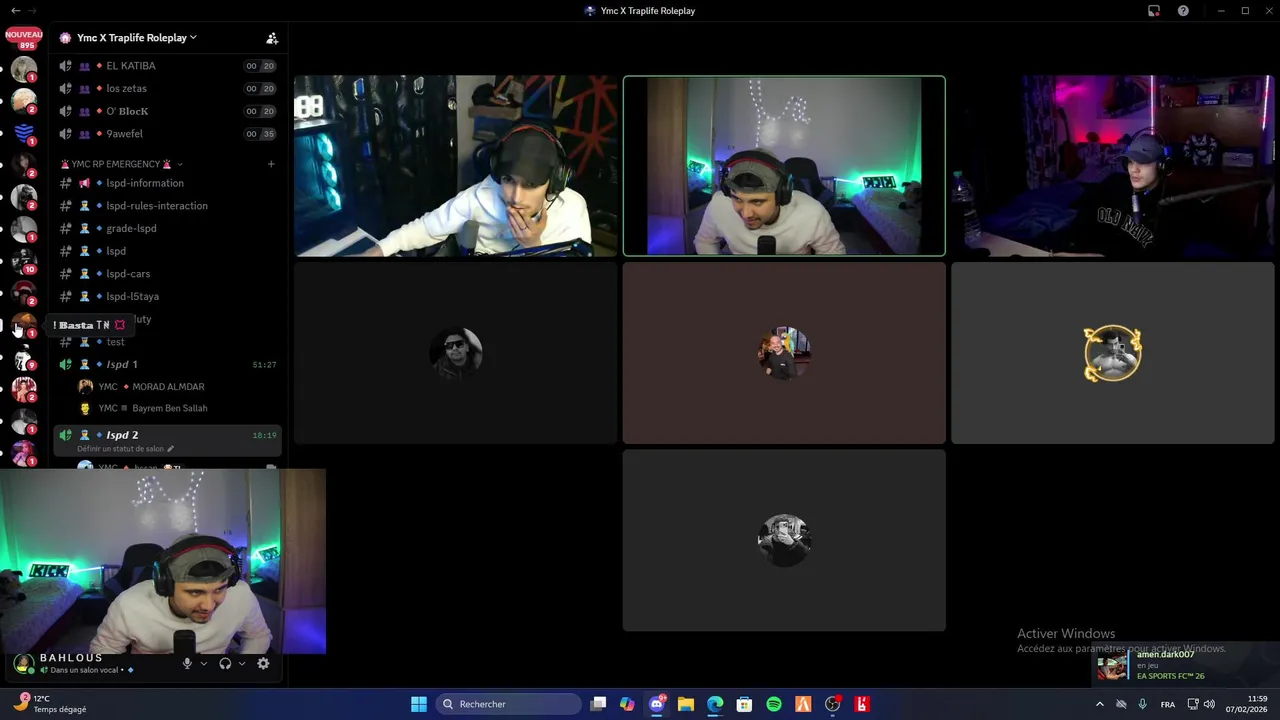Toggle microphone mute in user panel

[187, 664]
